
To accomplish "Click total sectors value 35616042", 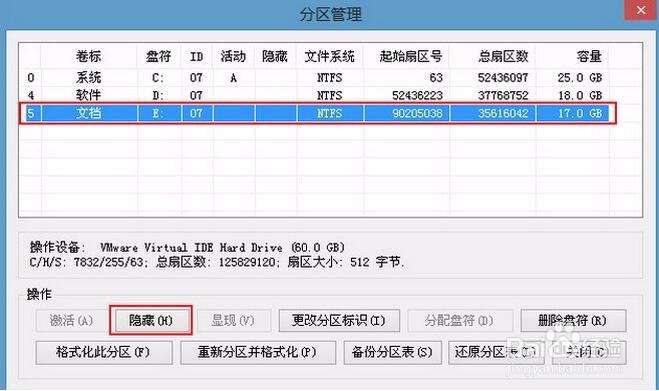I will (503, 113).
